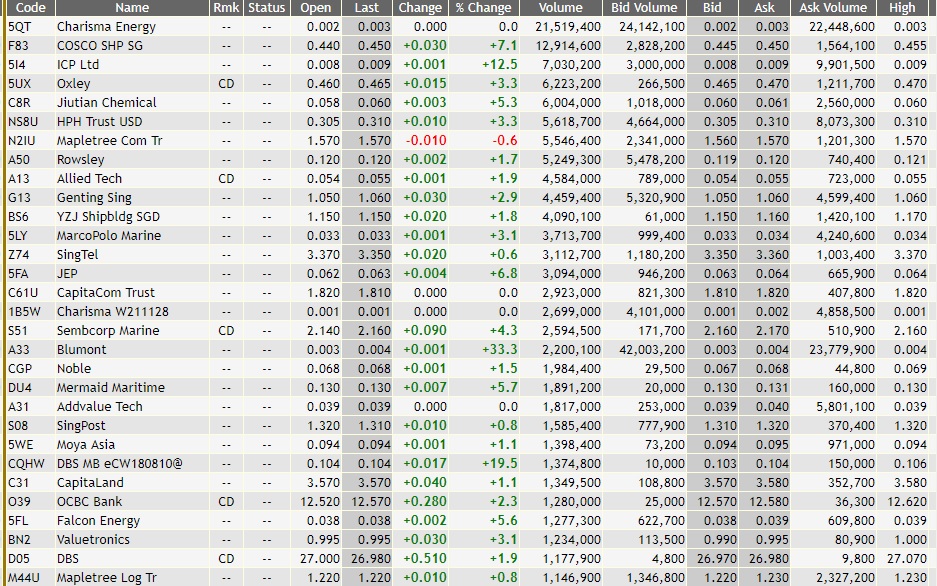Screen dimensions: 937x586
Task: Sort by the Last column header
Action: (x=366, y=8)
